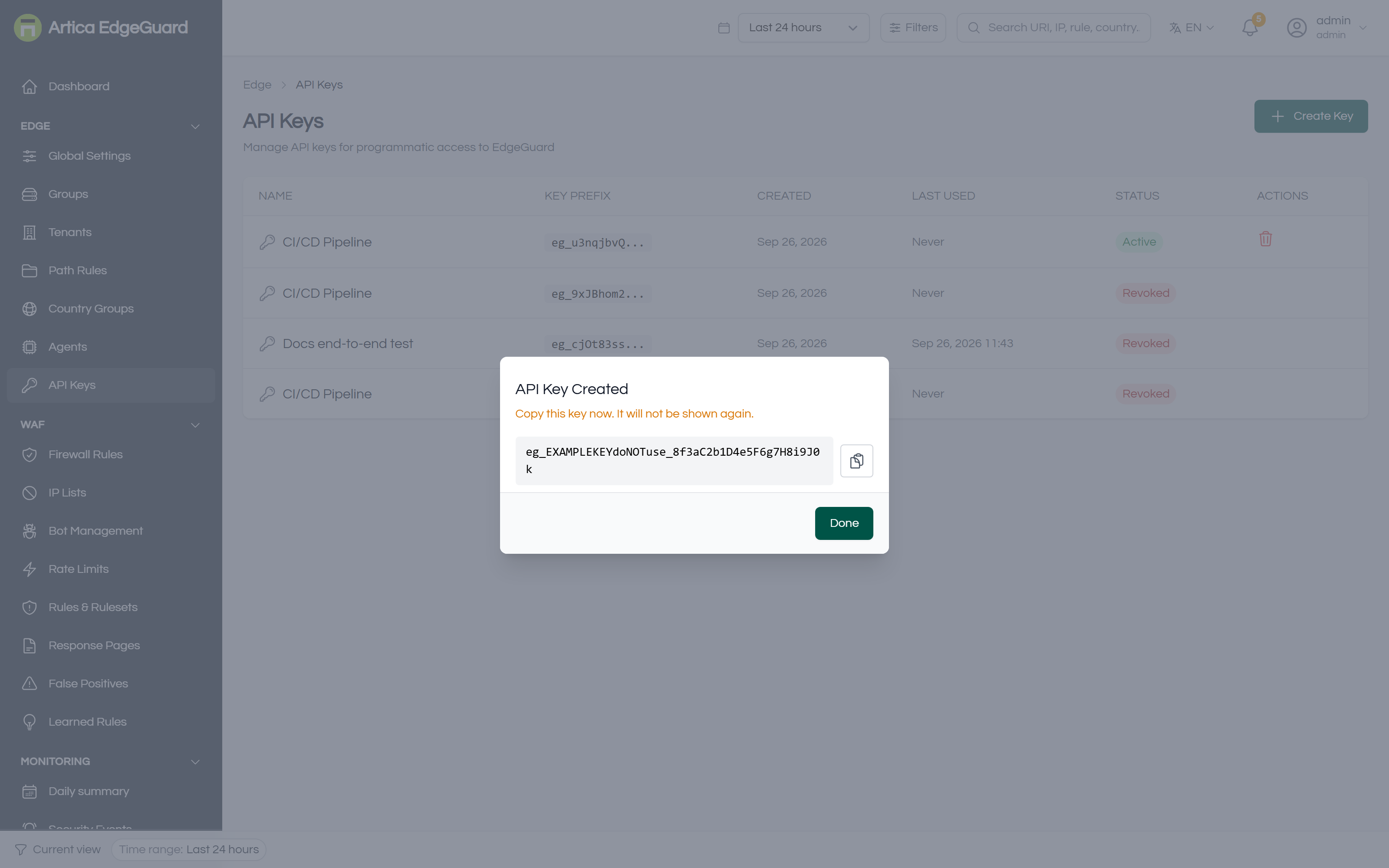Click the Active status badge

1139,242
